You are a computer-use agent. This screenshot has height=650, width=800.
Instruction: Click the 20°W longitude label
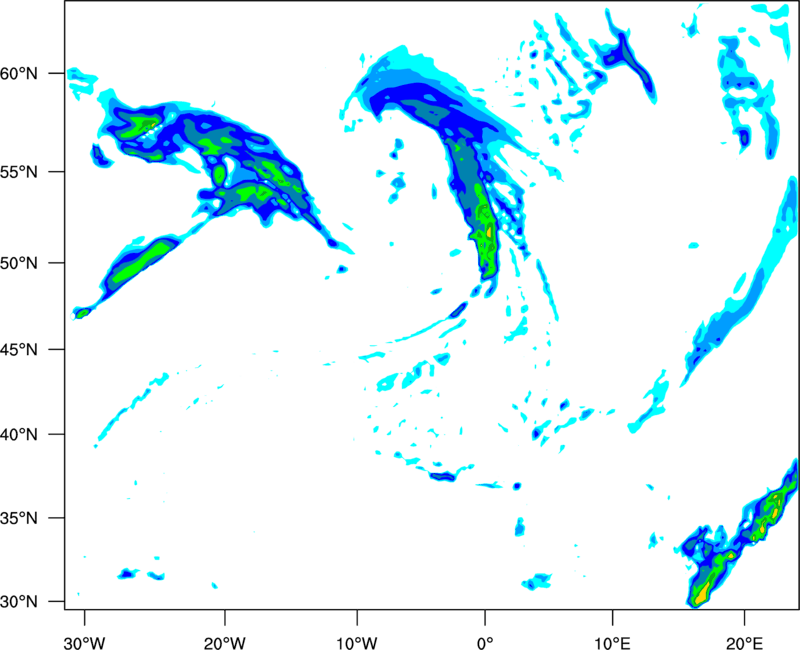tap(224, 643)
